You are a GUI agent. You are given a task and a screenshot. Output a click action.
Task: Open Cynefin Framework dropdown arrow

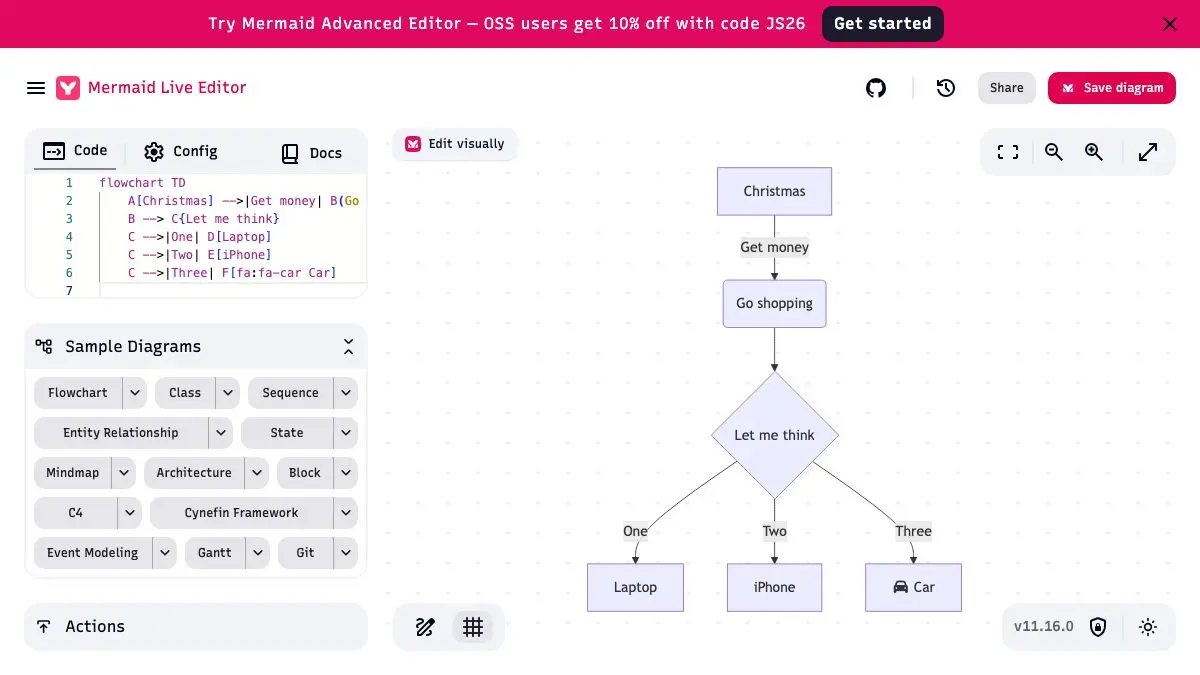tap(345, 513)
